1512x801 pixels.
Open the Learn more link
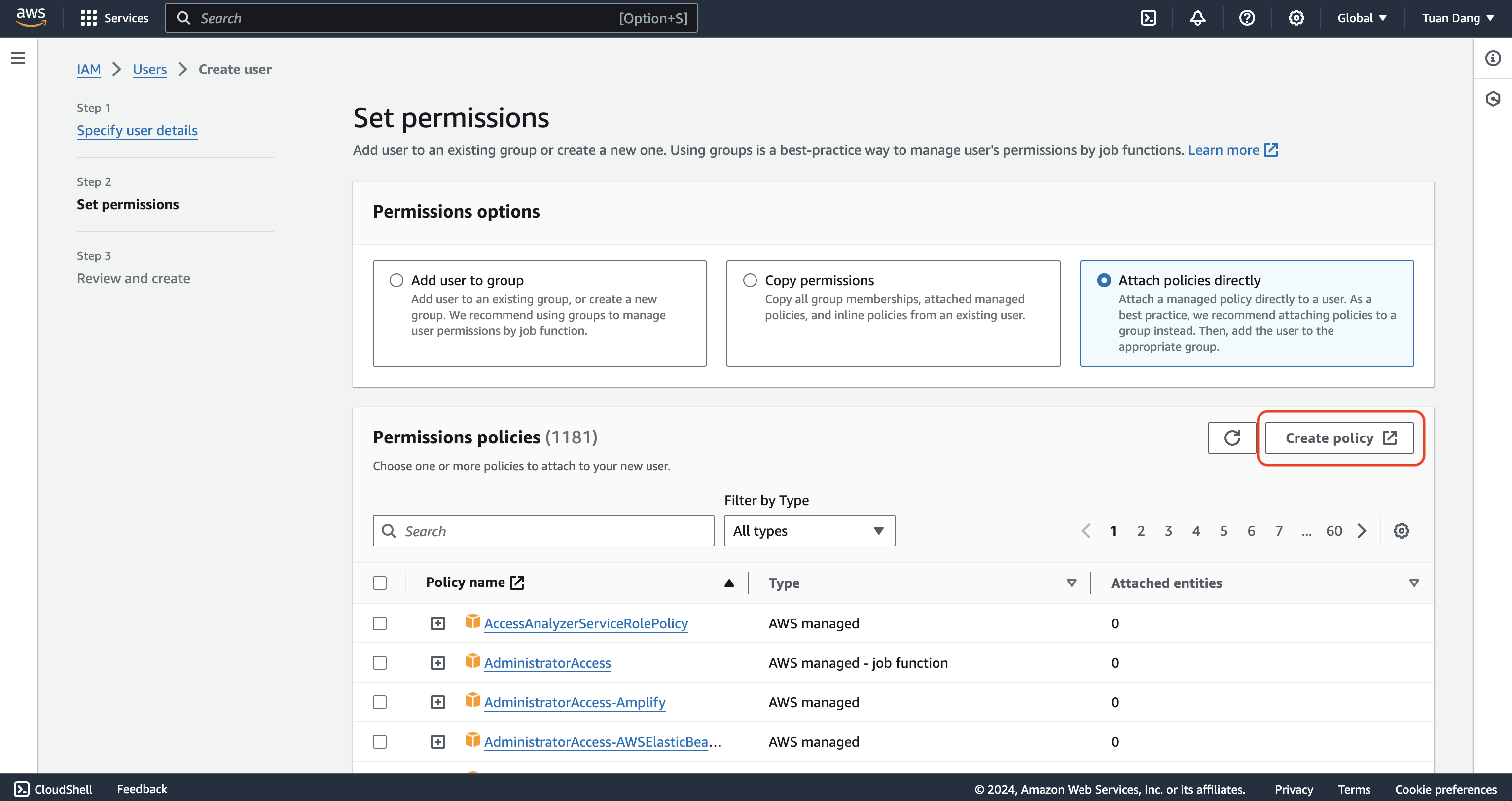[1232, 150]
